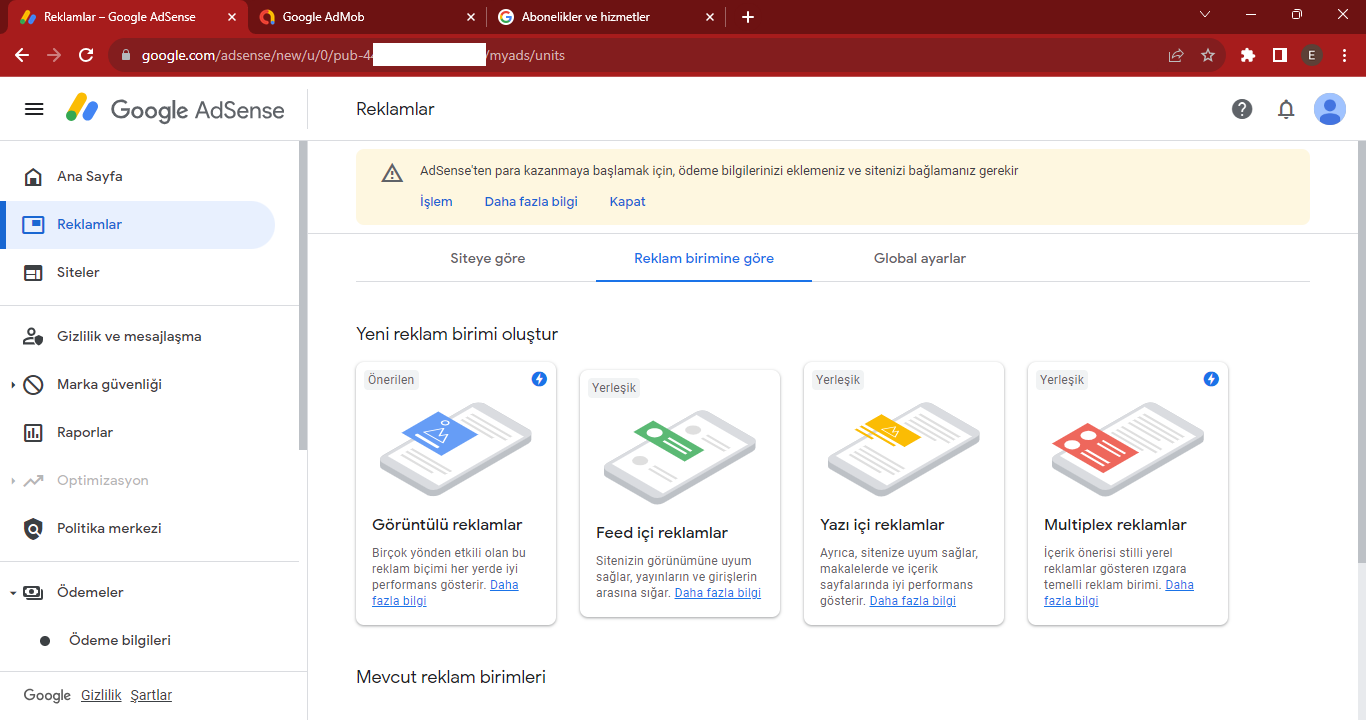The image size is (1366, 720).
Task: Click the Marka güvenliği block icon
Action: (33, 385)
